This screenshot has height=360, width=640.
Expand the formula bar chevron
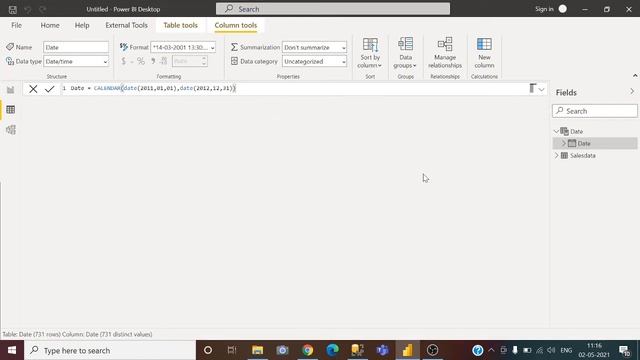[x=541, y=89]
